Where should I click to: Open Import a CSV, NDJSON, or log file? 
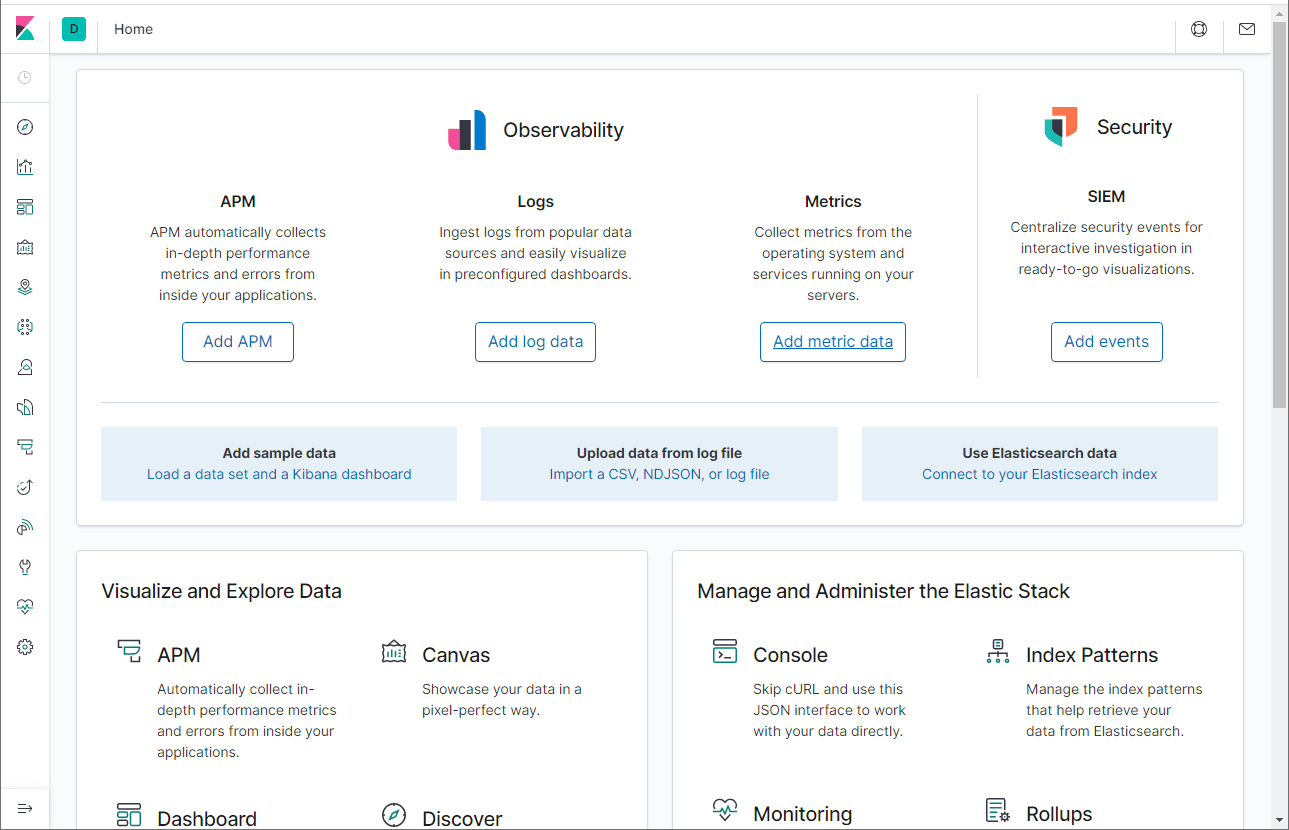pos(659,474)
